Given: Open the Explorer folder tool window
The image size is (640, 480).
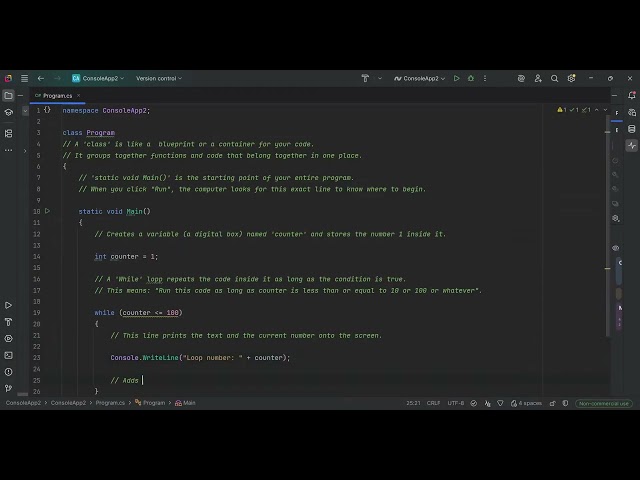Looking at the screenshot, I should click(8, 96).
